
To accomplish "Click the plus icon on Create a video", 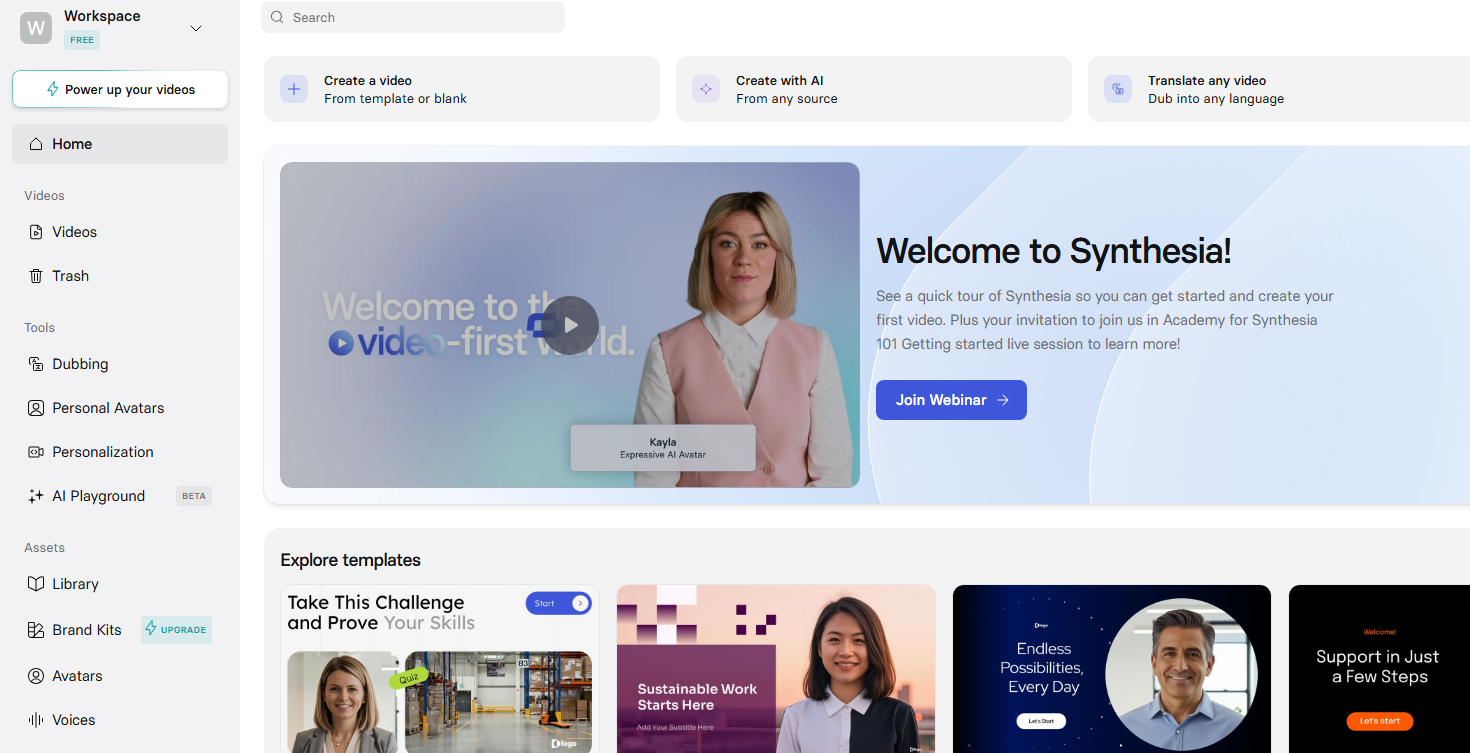I will click(x=294, y=89).
